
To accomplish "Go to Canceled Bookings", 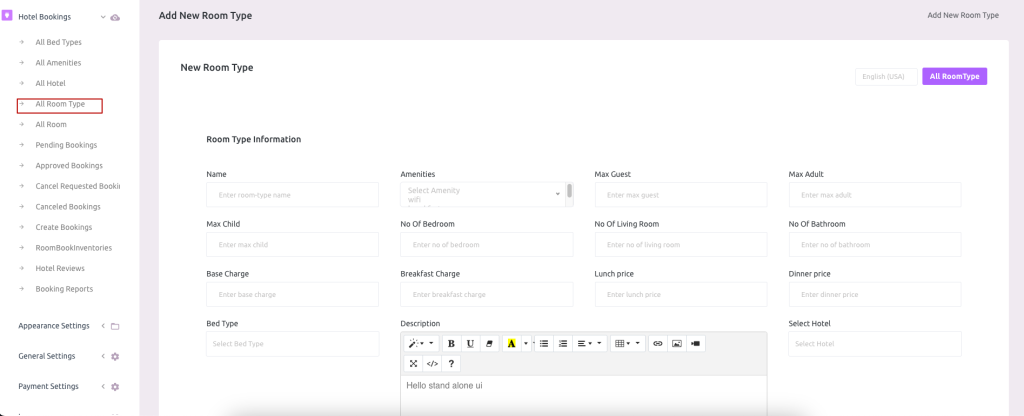I will pos(68,206).
